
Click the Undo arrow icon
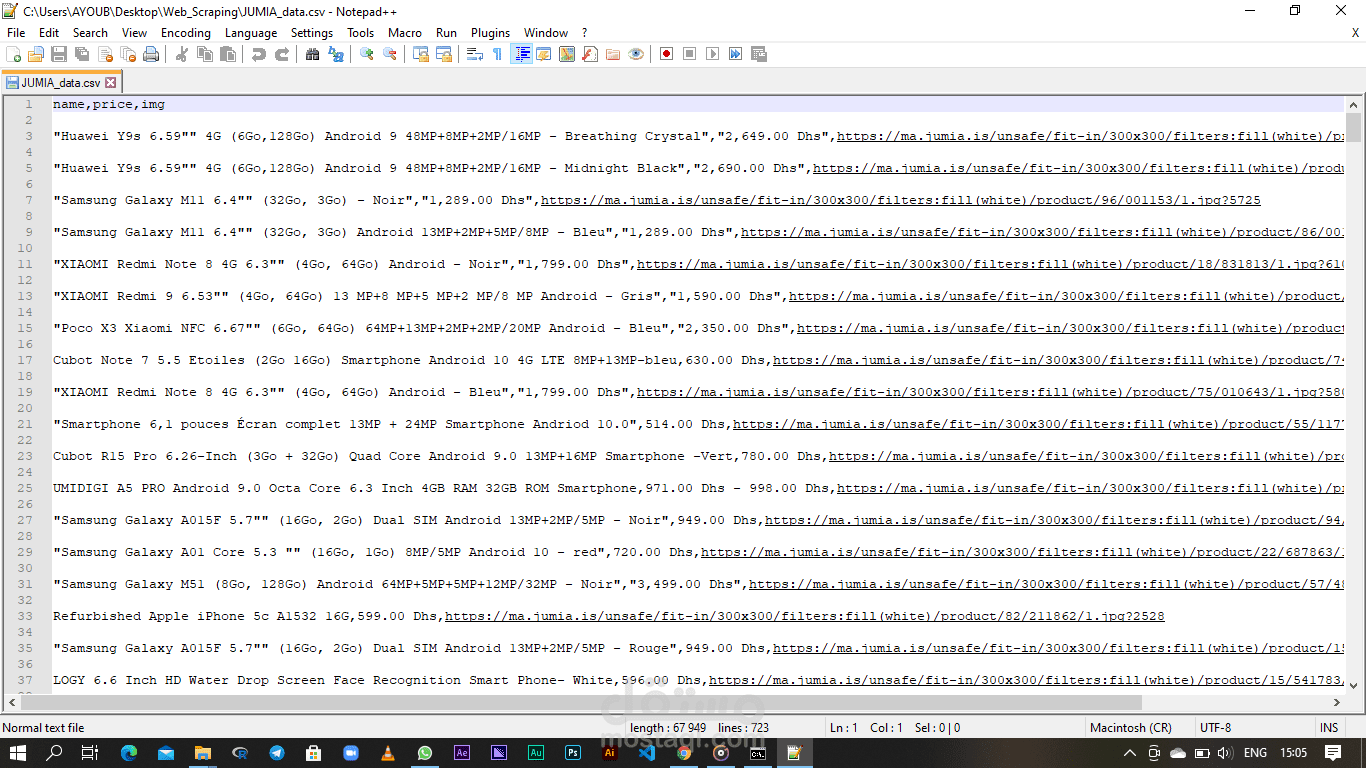tap(259, 54)
